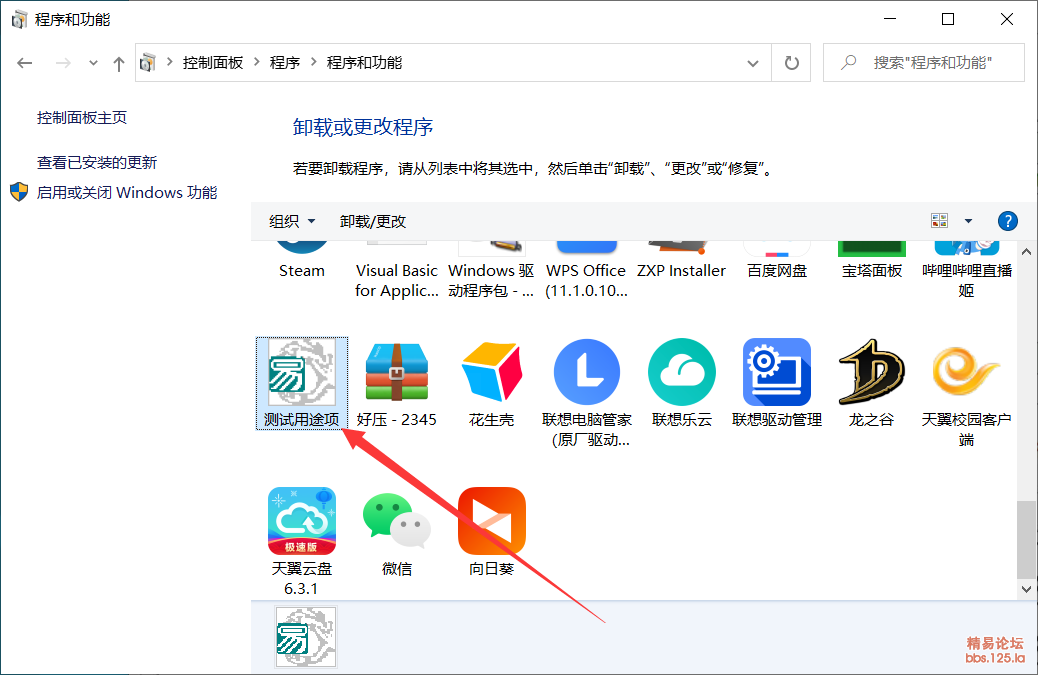Click the 宝塔面板 label
This screenshot has height=675, width=1038.
point(872,271)
